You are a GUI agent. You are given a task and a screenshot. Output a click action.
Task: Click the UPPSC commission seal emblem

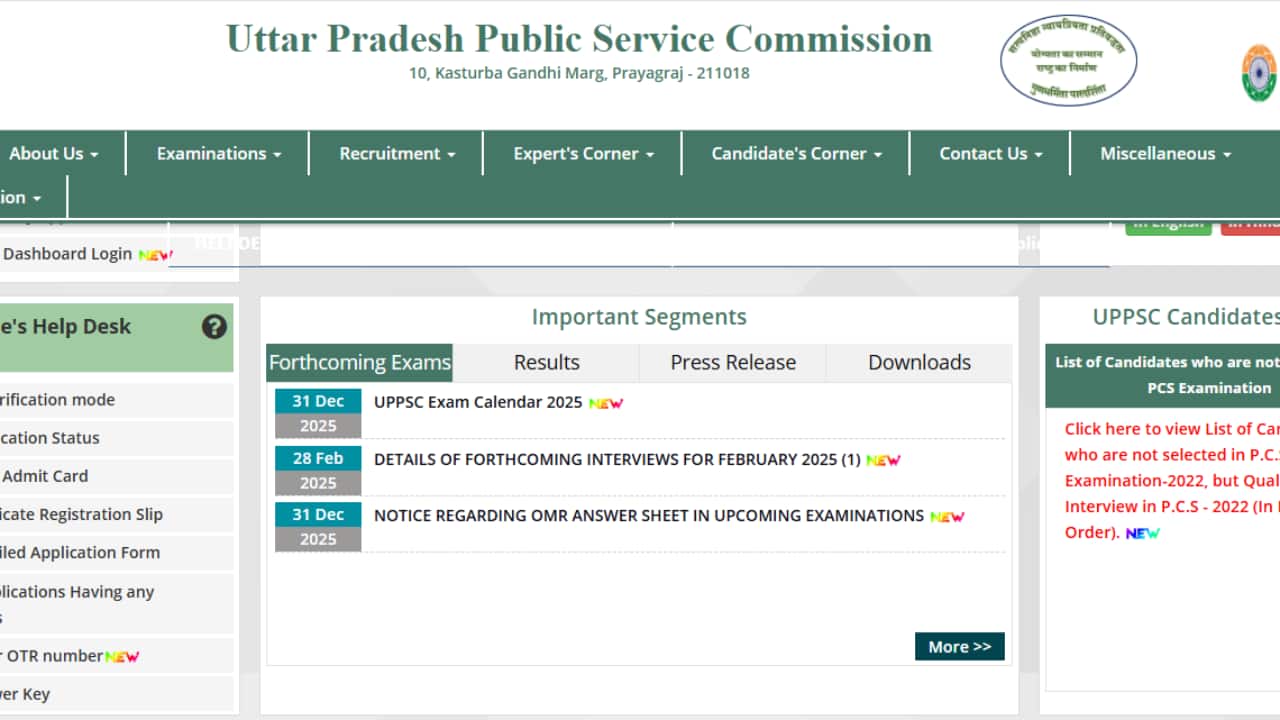[1068, 59]
